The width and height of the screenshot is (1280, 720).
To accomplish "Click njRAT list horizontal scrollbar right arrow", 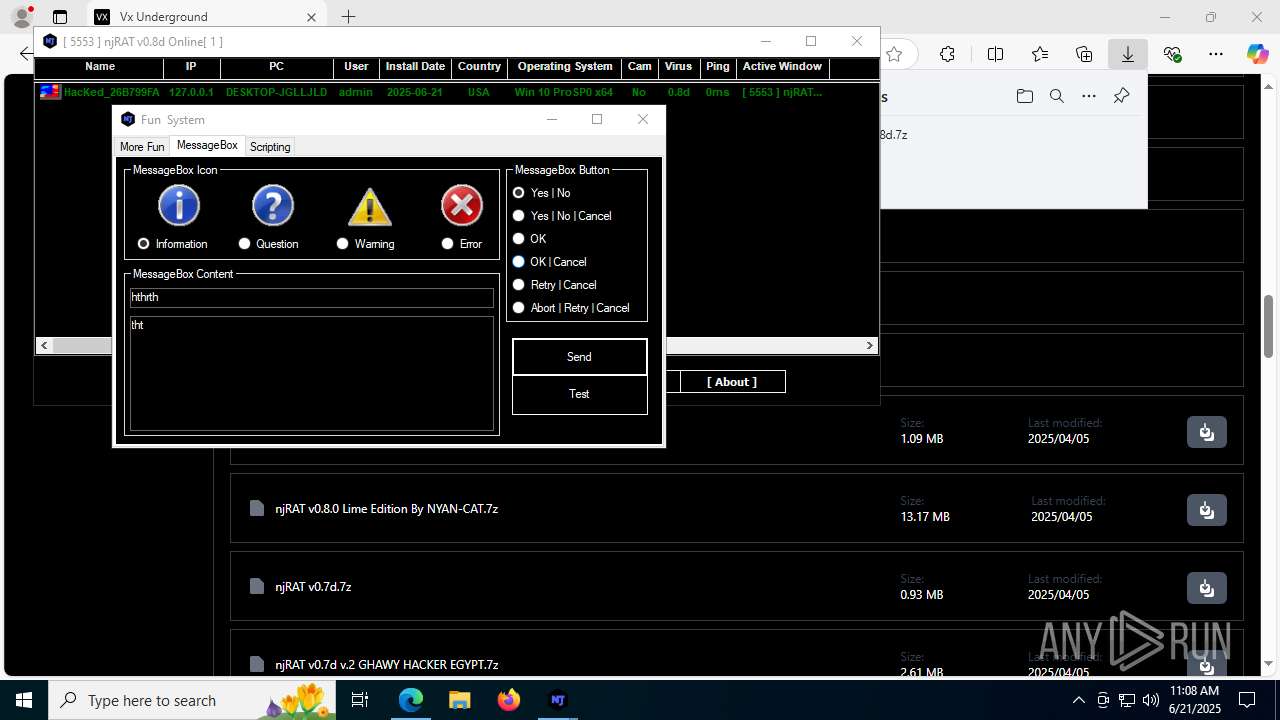I will [870, 346].
